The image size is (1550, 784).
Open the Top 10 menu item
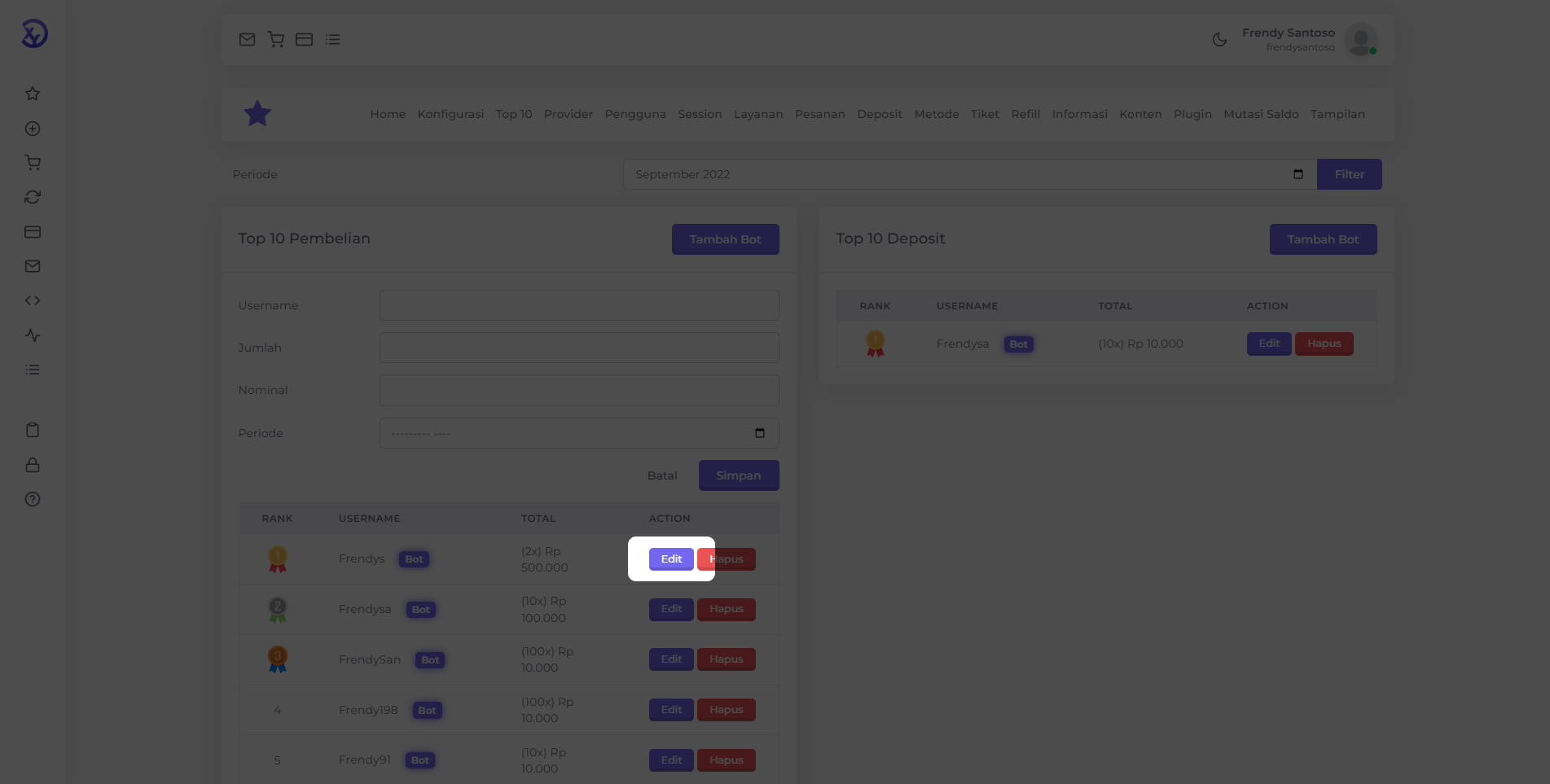tap(514, 114)
